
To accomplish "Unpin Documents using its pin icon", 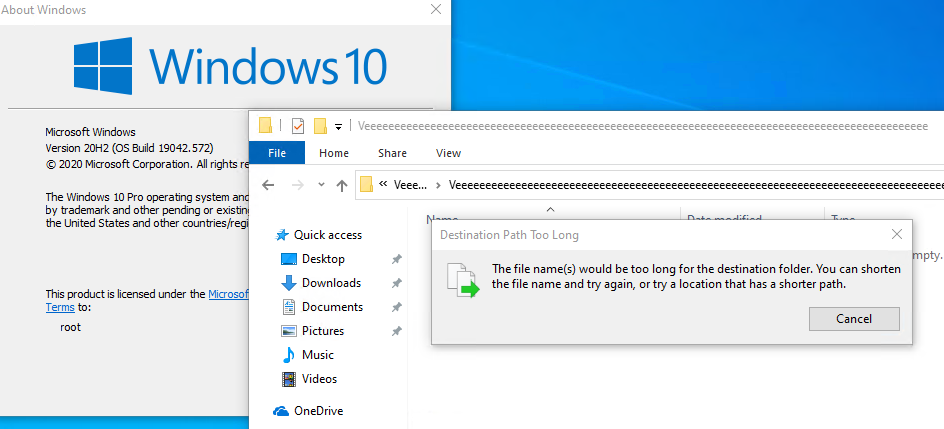I will pos(396,307).
